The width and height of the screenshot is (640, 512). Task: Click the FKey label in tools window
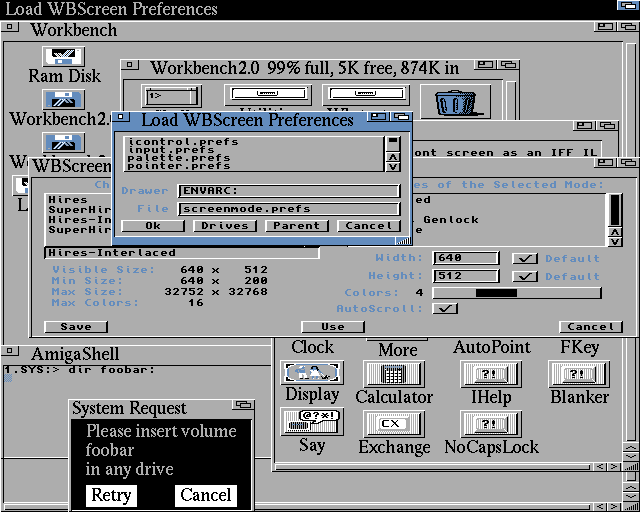(580, 348)
